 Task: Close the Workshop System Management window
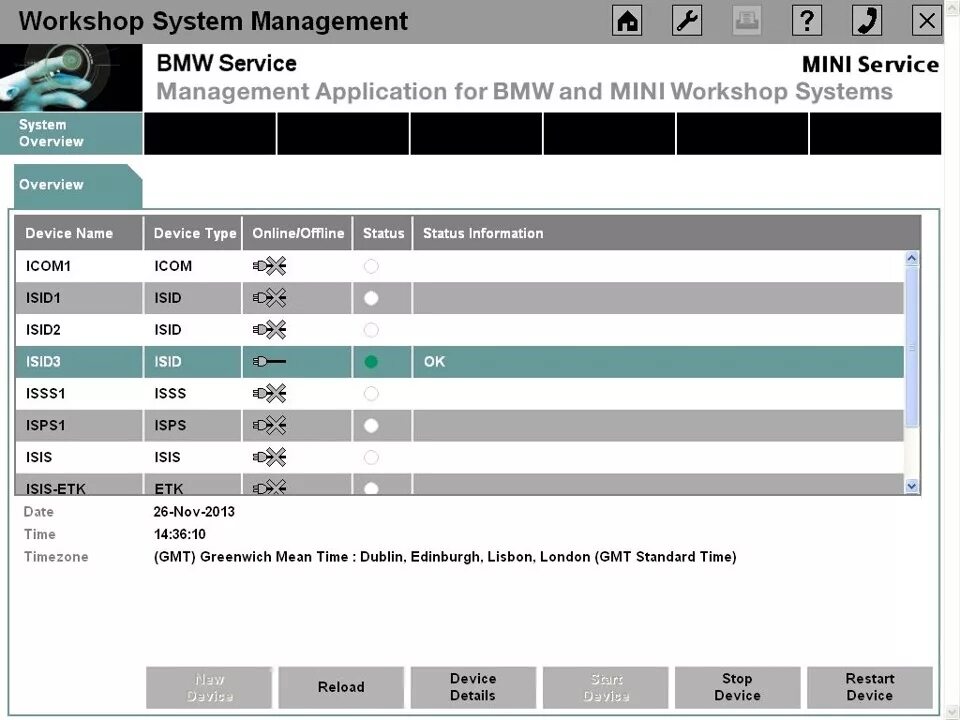[x=927, y=21]
